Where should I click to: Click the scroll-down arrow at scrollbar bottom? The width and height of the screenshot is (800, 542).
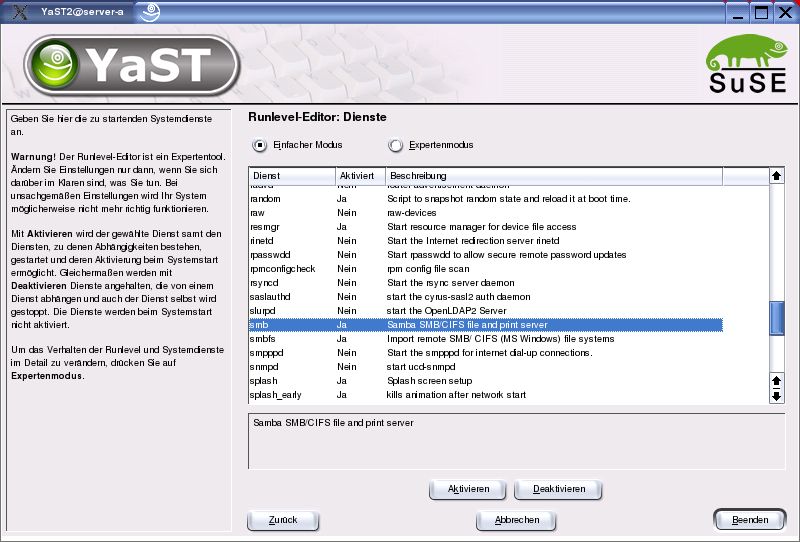point(777,396)
